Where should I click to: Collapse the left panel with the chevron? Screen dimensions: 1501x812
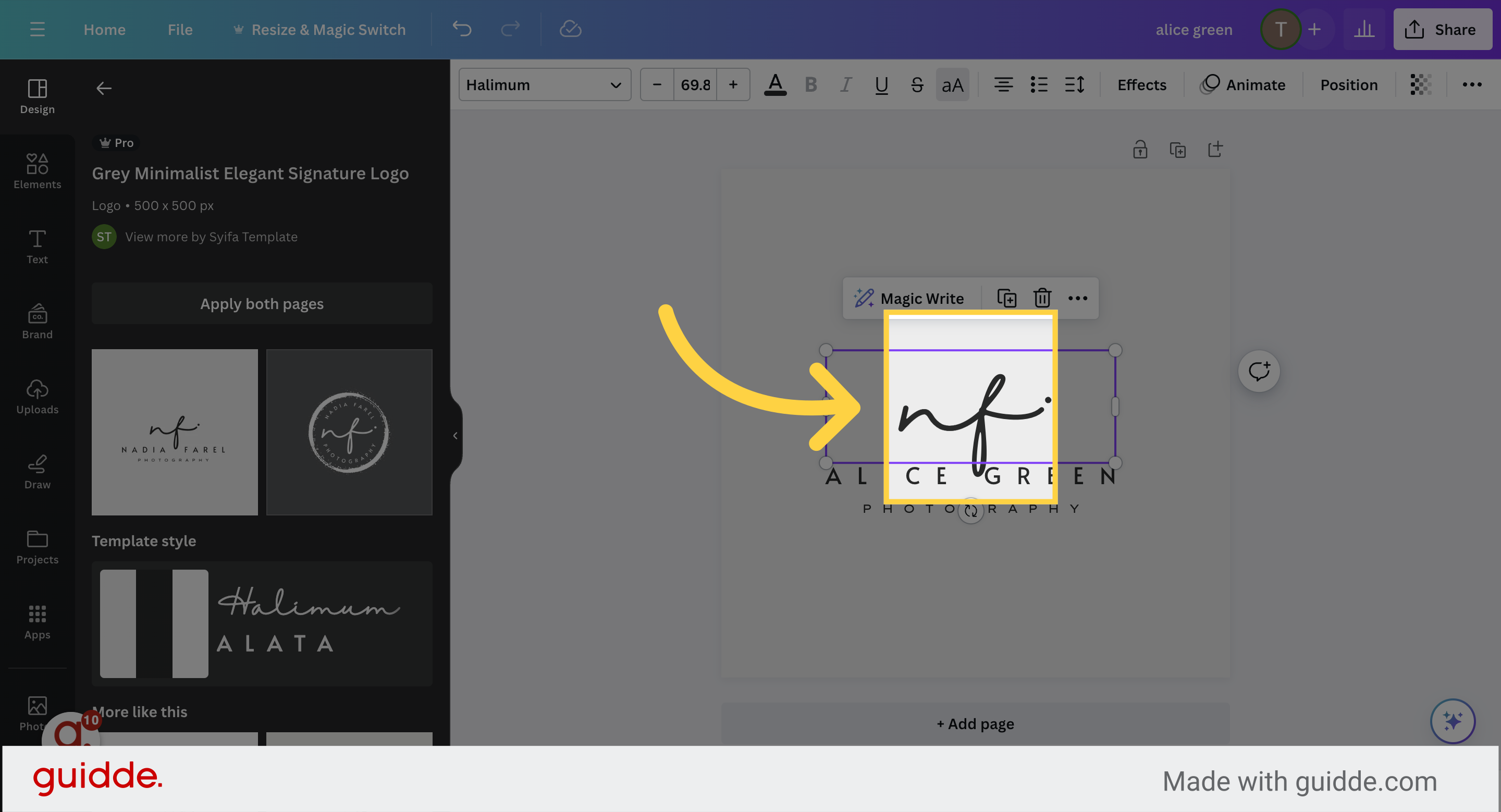(454, 435)
